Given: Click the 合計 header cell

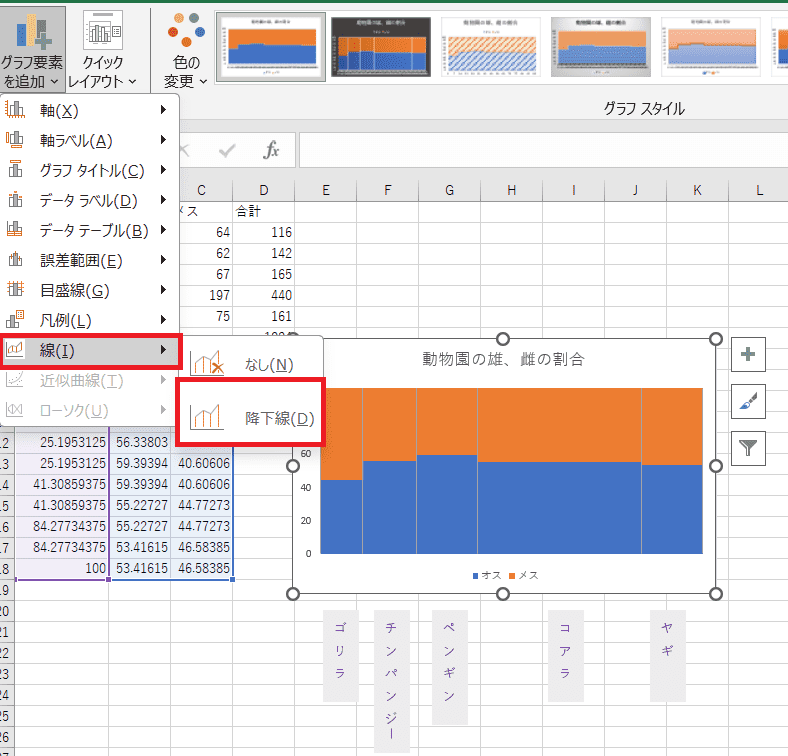Looking at the screenshot, I should (264, 211).
